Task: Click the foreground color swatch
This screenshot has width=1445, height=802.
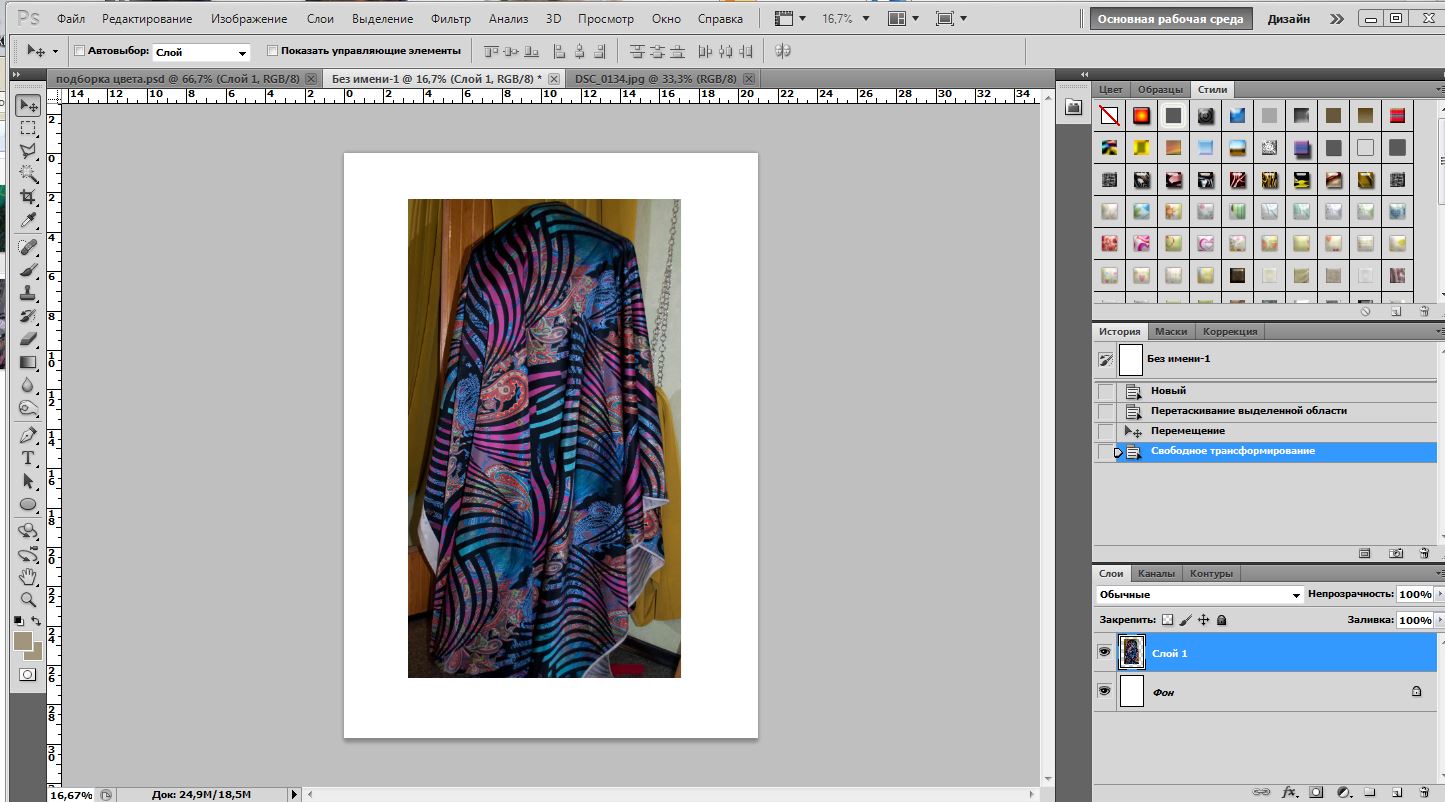Action: (23, 641)
